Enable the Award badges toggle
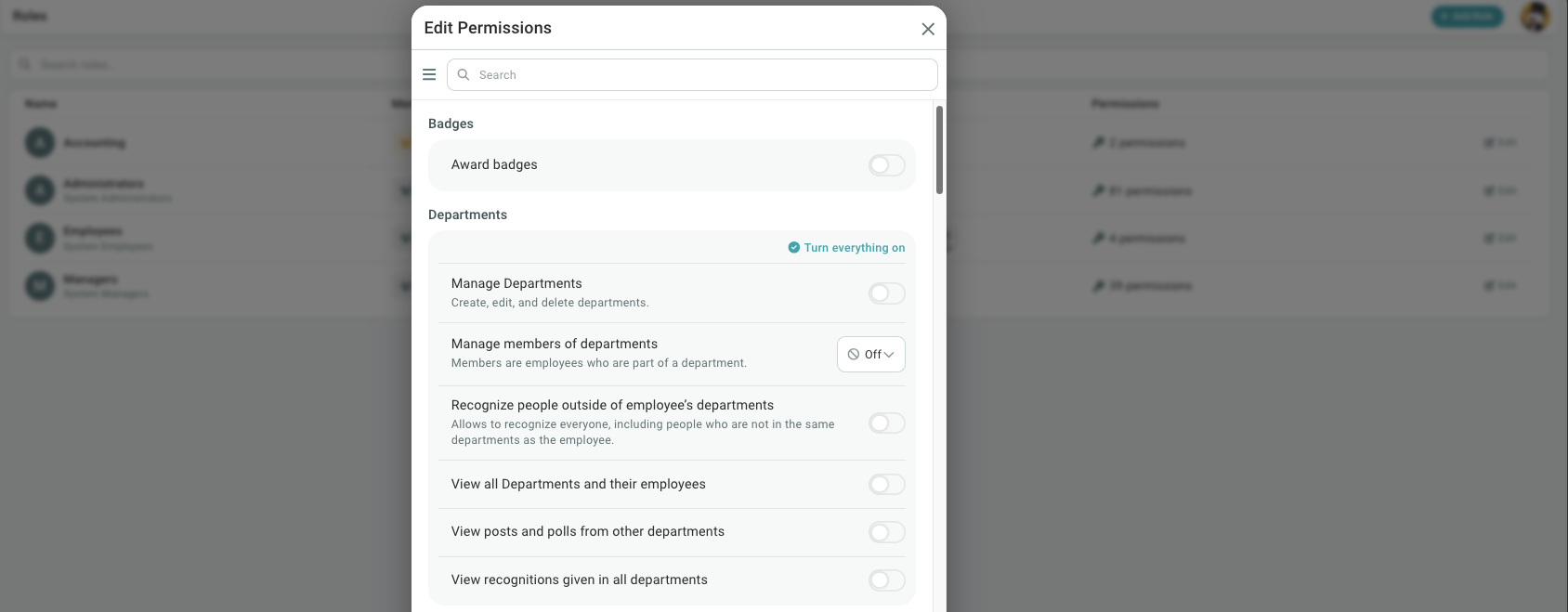 [886, 165]
